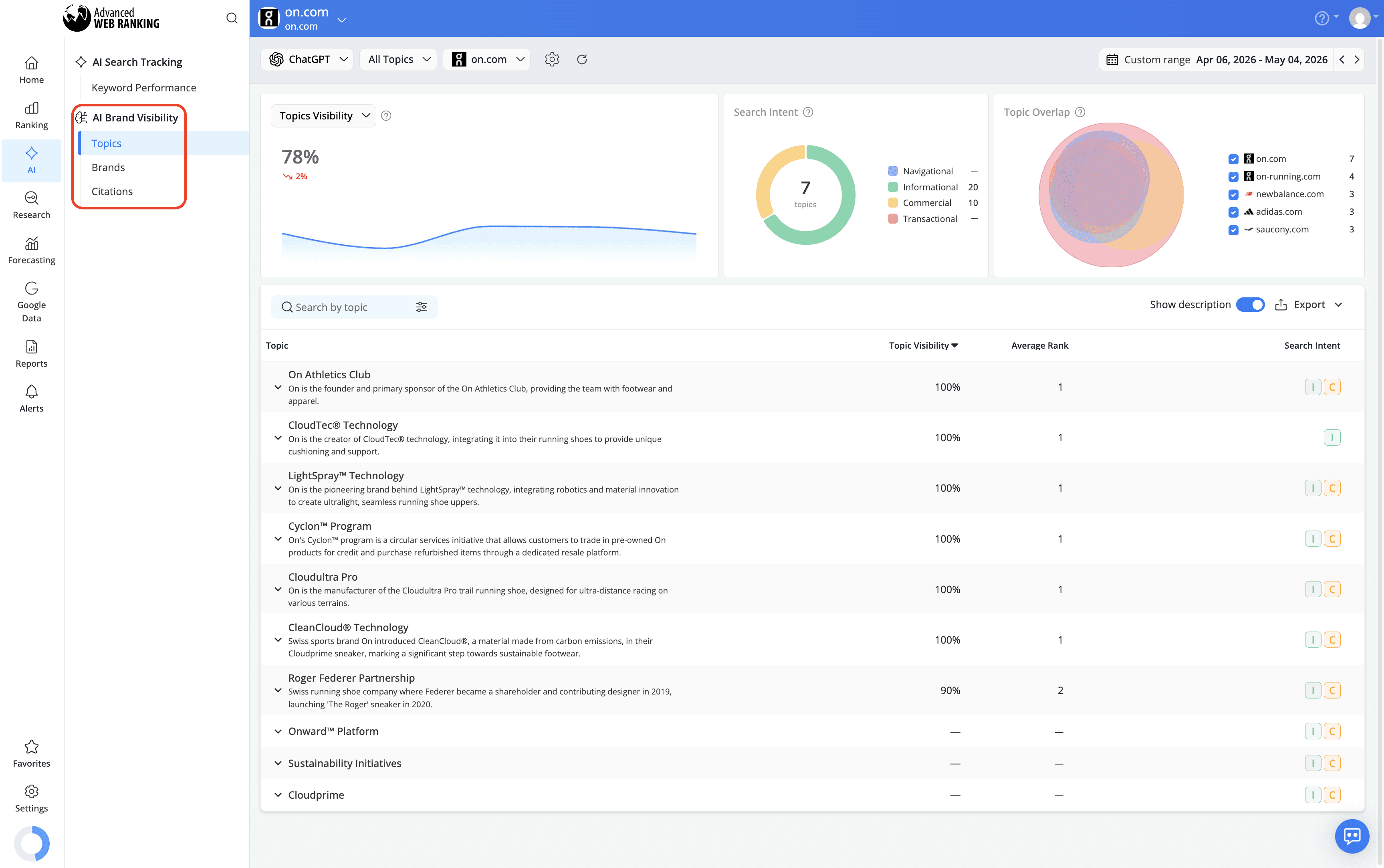Click the Topic Overlap Venn diagram
This screenshot has height=868, width=1384.
click(x=1111, y=195)
